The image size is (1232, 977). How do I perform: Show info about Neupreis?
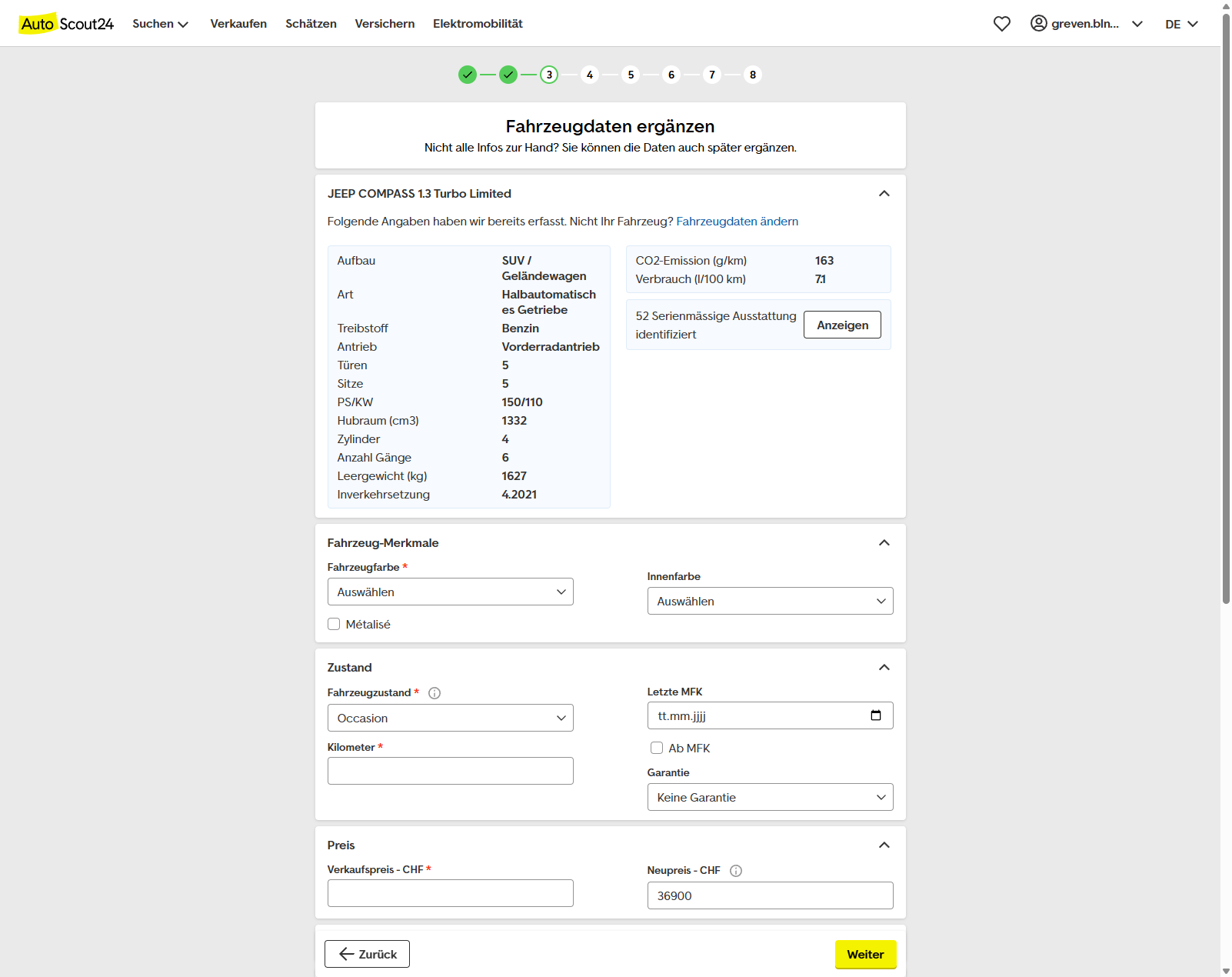pyautogui.click(x=736, y=871)
